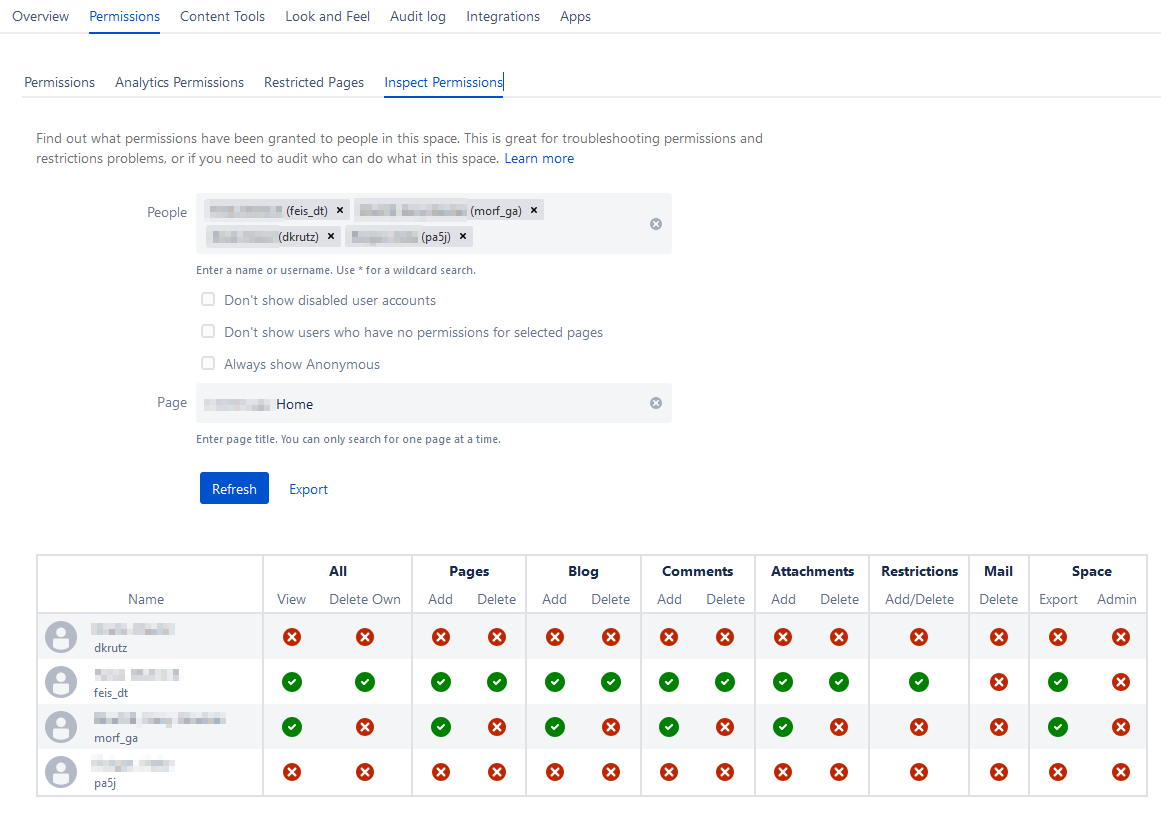Click dkrutz user avatar
This screenshot has height=813, width=1161.
[61, 637]
